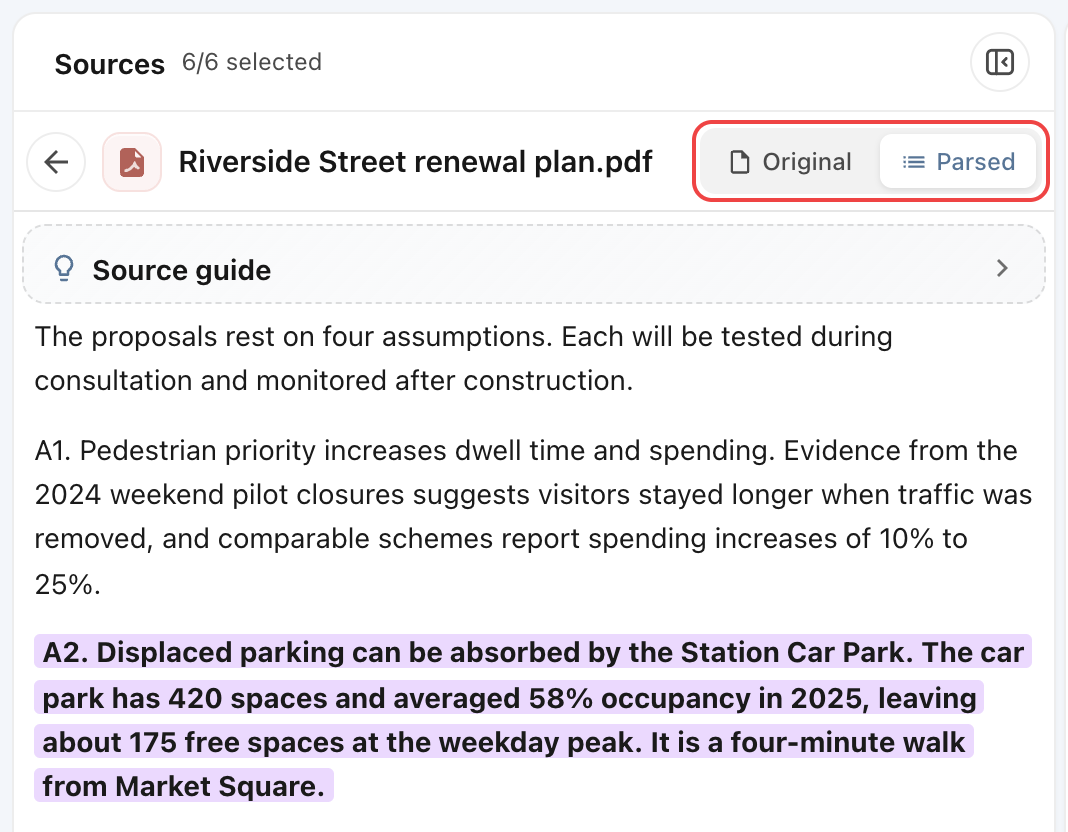Switch to the Original view tab
This screenshot has height=832, width=1068.
click(791, 162)
